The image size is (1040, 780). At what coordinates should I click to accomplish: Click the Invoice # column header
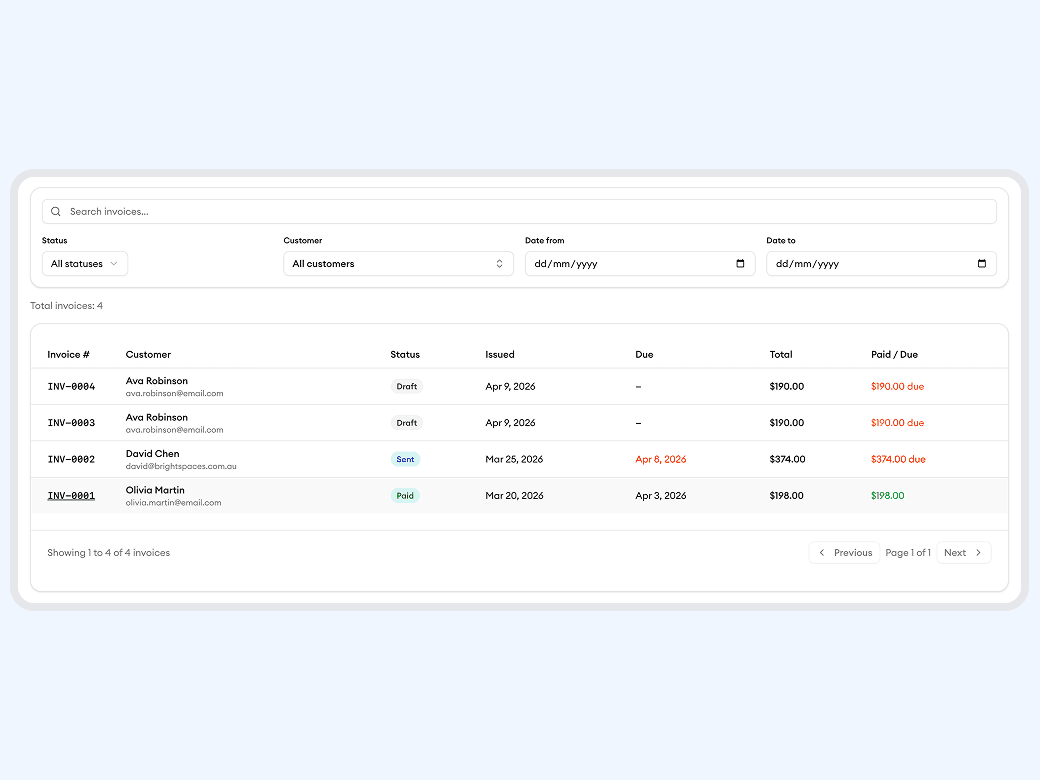point(68,354)
